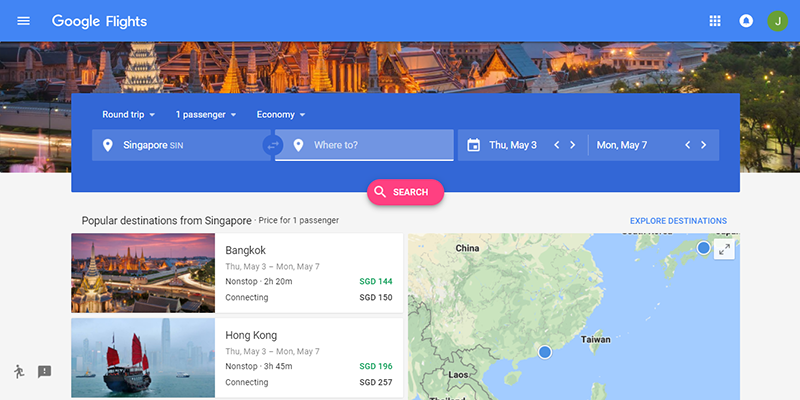The height and width of the screenshot is (400, 800).
Task: Open the Economy class dropdown
Action: pyautogui.click(x=281, y=115)
